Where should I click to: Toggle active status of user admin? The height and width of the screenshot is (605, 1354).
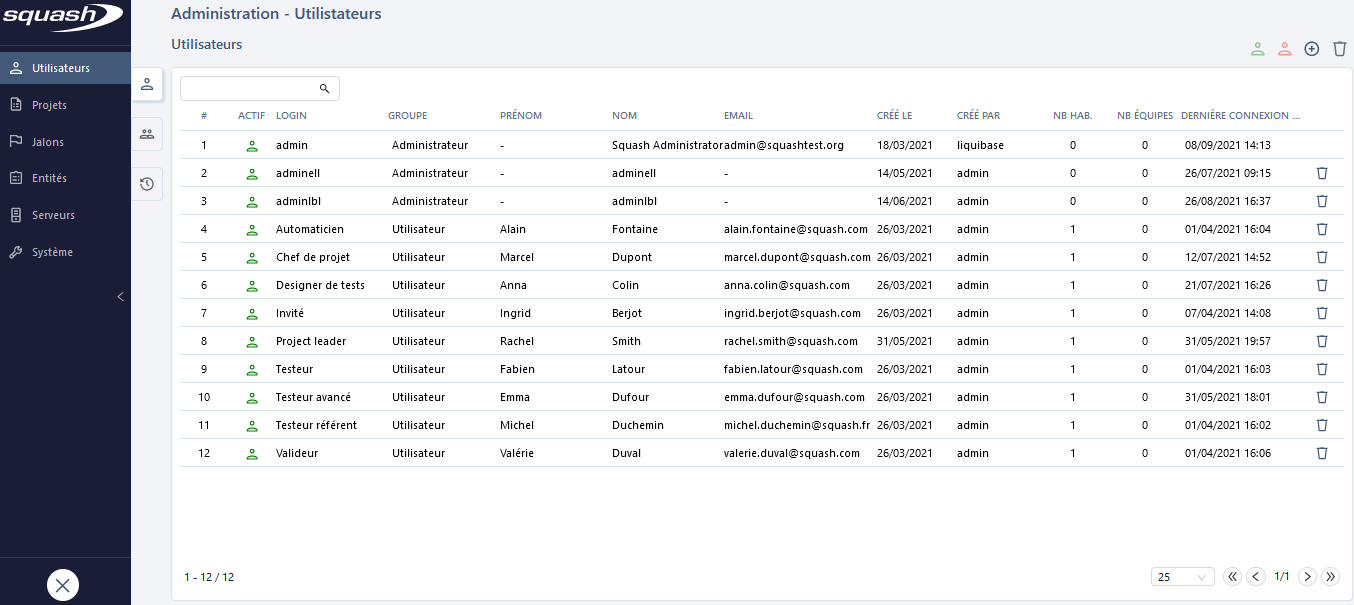point(252,145)
